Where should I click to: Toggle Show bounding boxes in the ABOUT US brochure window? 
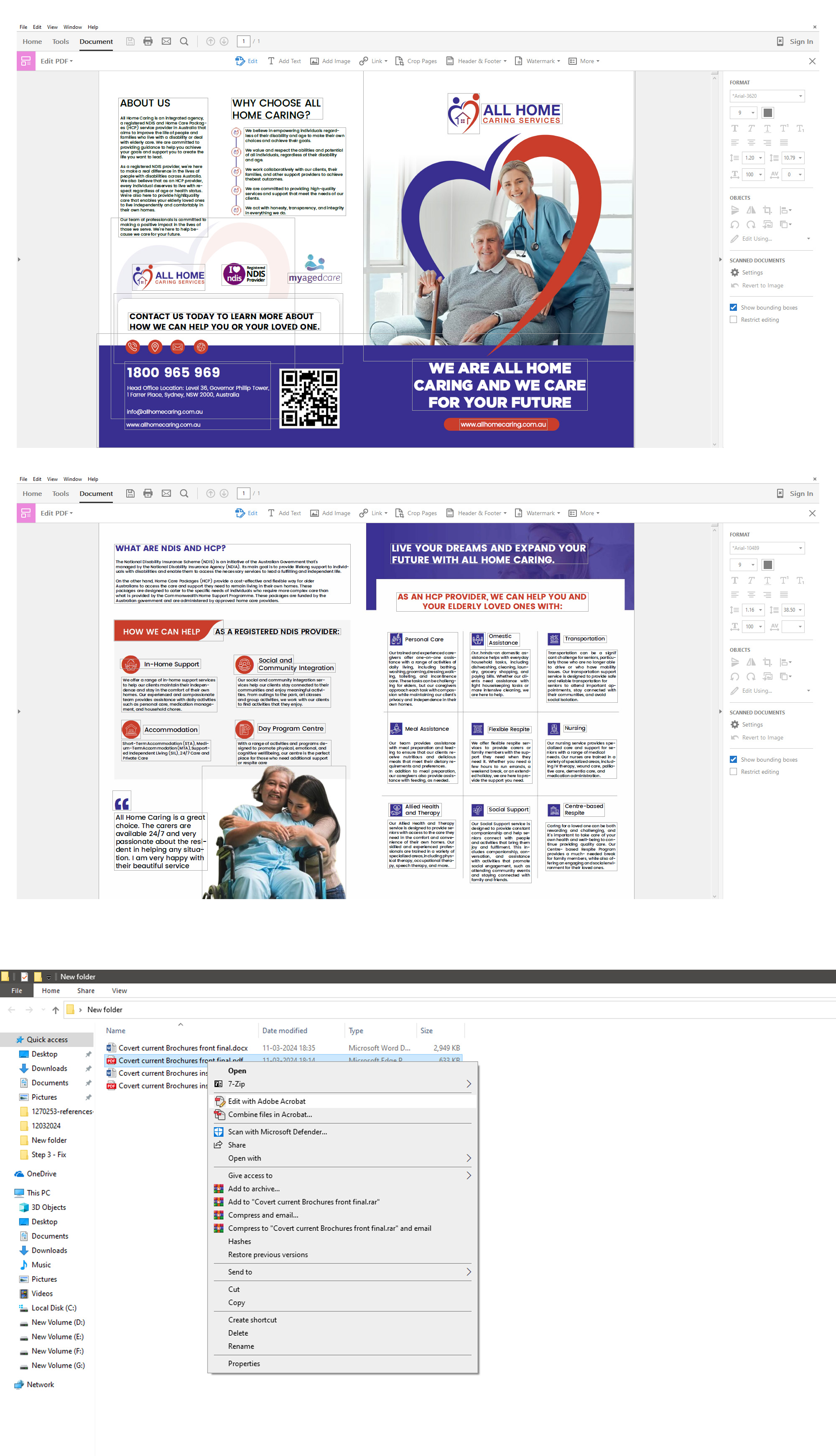[733, 307]
